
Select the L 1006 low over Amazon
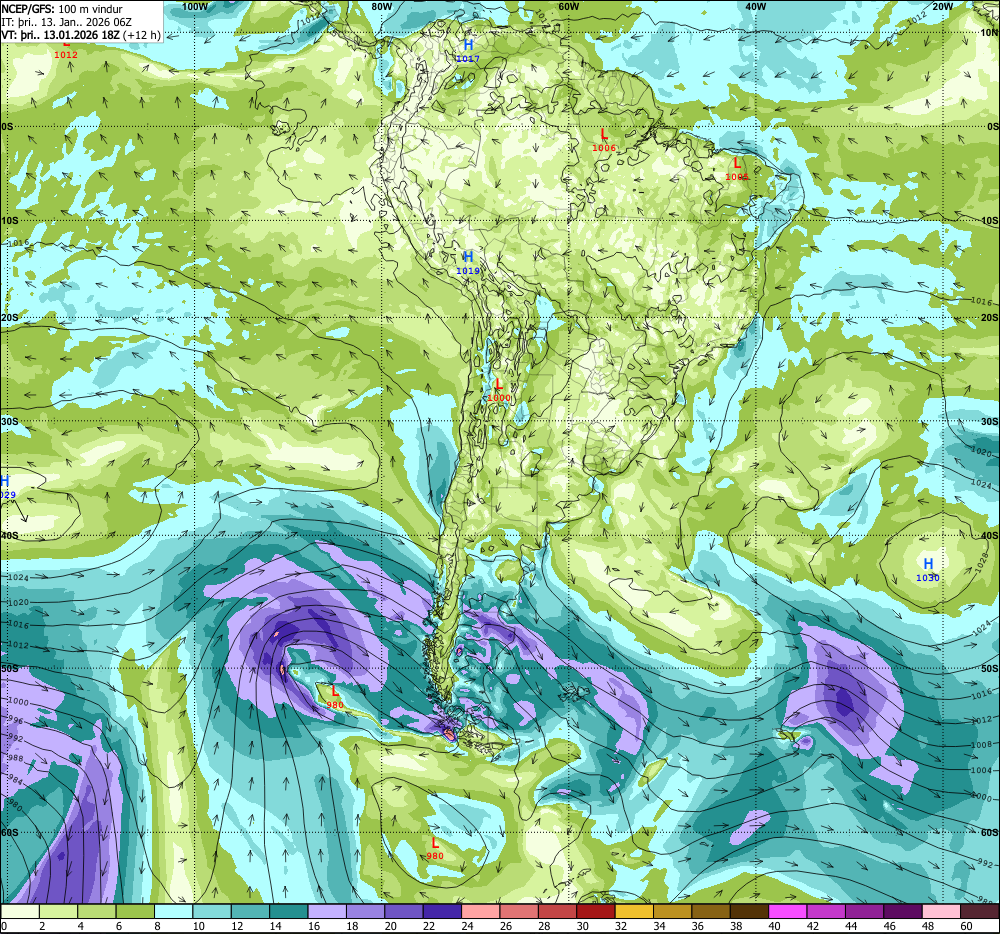604,140
